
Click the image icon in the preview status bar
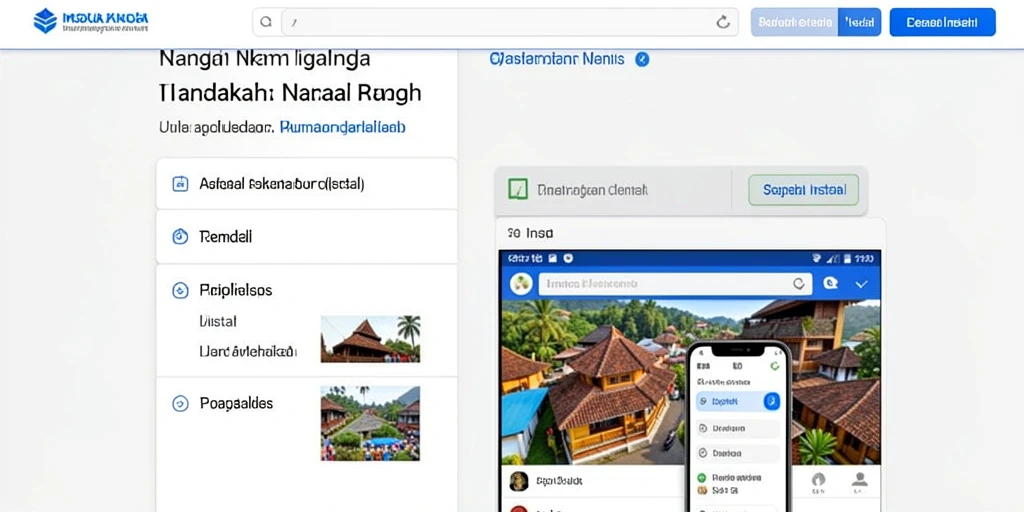[552, 259]
